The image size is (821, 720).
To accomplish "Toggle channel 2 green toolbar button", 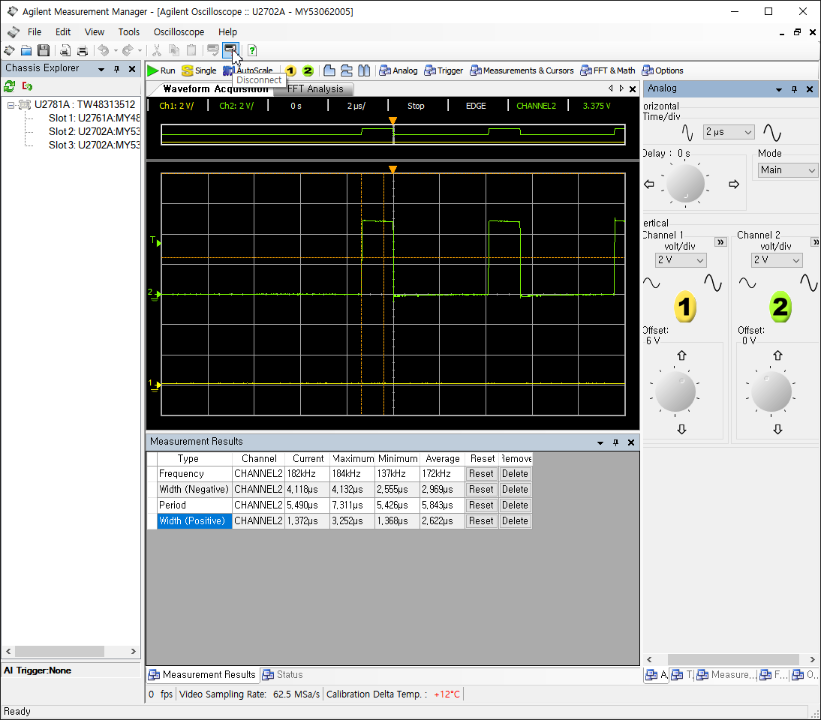I will click(308, 71).
